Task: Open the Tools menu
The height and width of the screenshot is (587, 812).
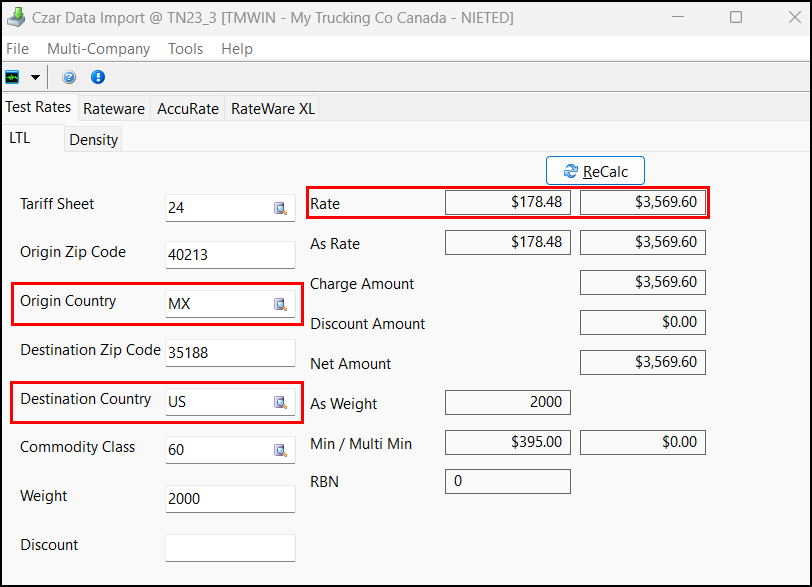Action: (185, 48)
